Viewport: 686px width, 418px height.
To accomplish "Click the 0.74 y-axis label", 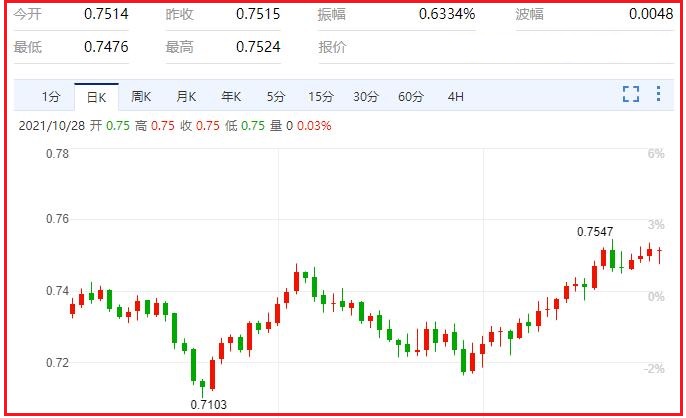I will coord(57,291).
